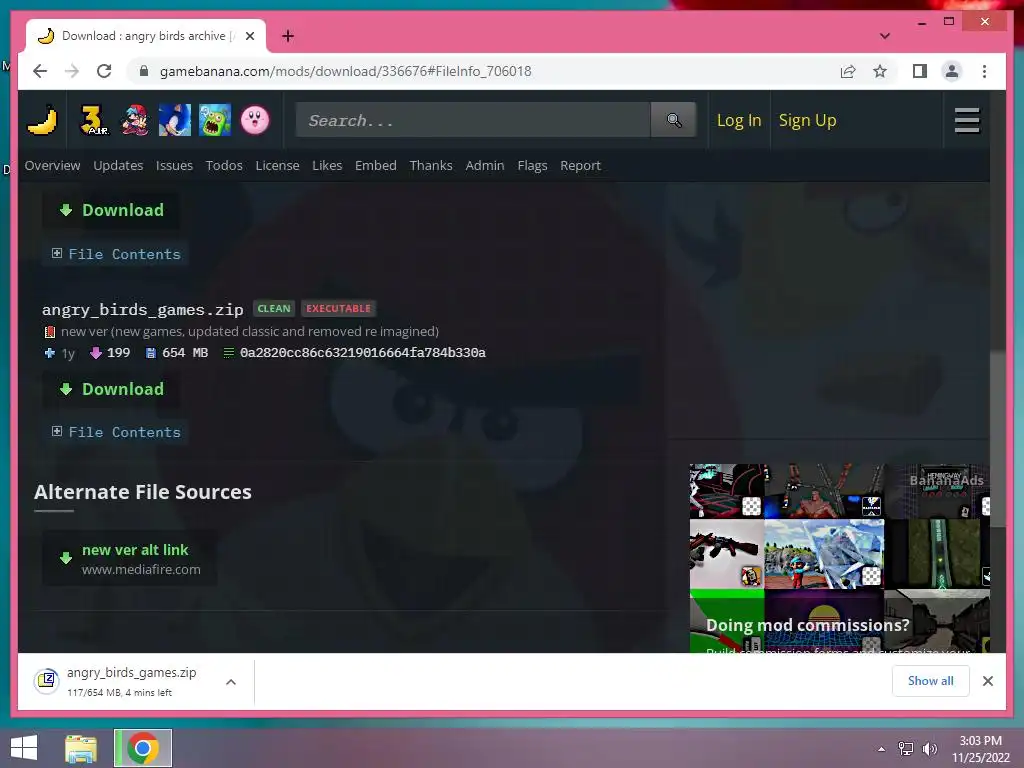Reload the current page
The height and width of the screenshot is (768, 1024).
104,71
